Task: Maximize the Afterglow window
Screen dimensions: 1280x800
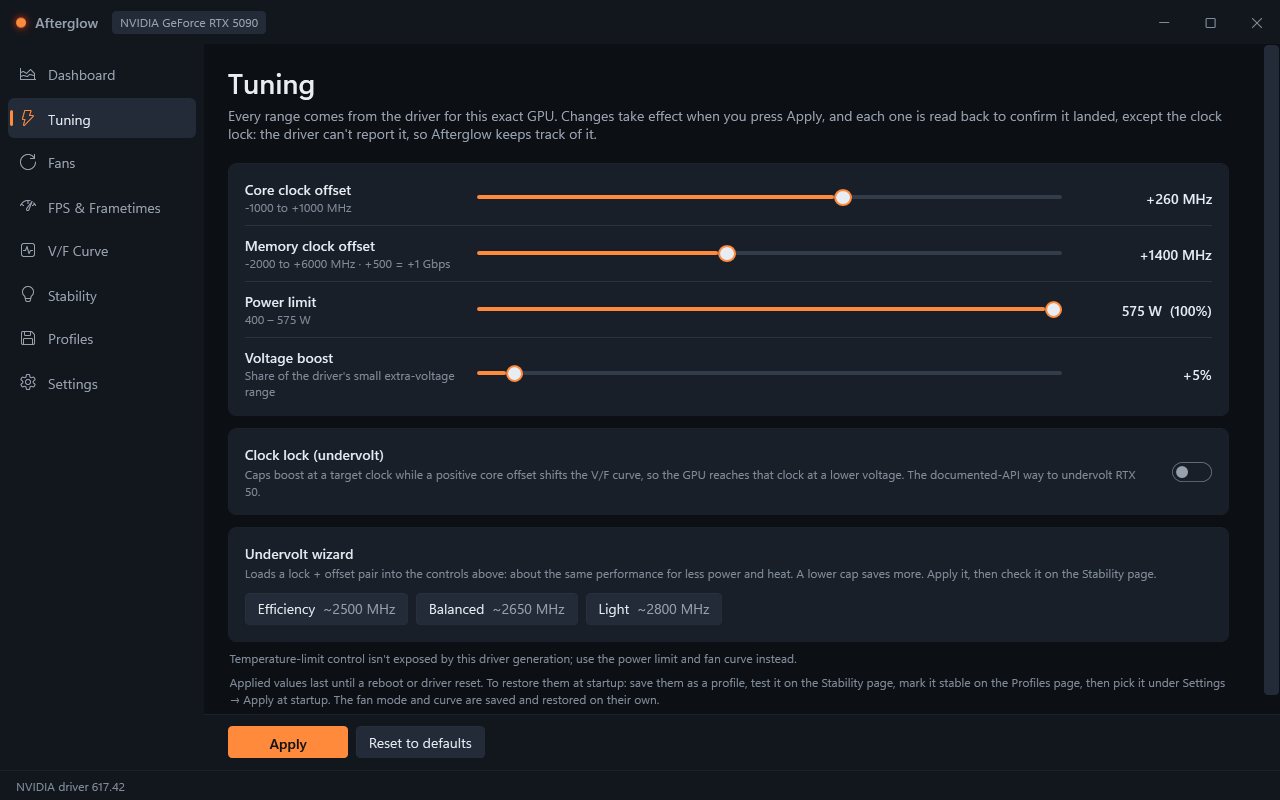Action: [x=1210, y=23]
